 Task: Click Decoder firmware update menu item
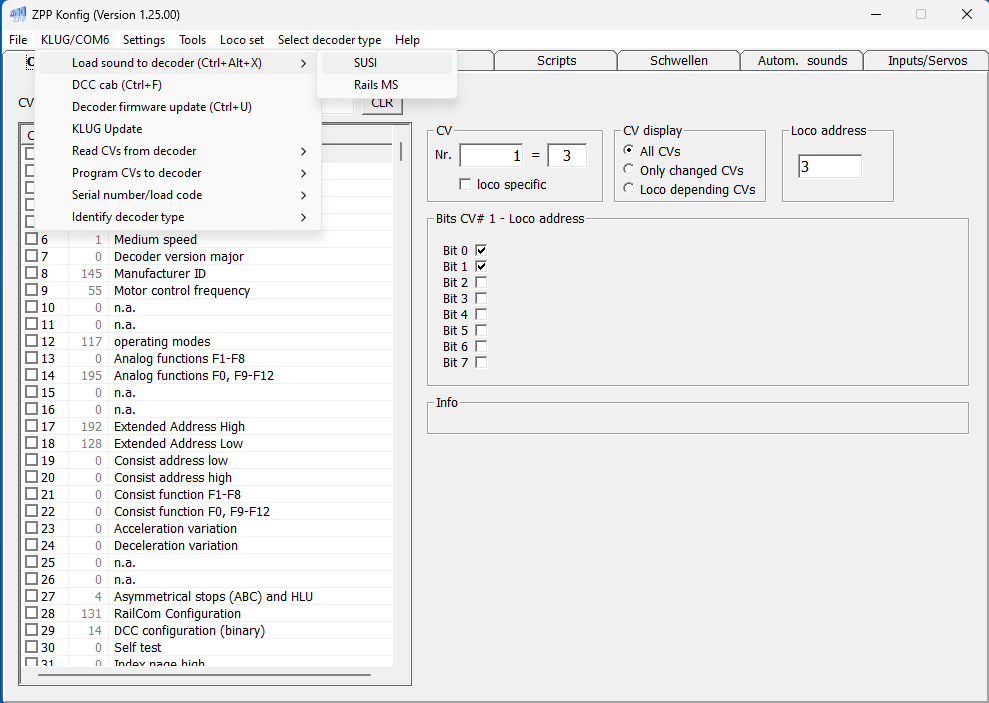coord(161,107)
